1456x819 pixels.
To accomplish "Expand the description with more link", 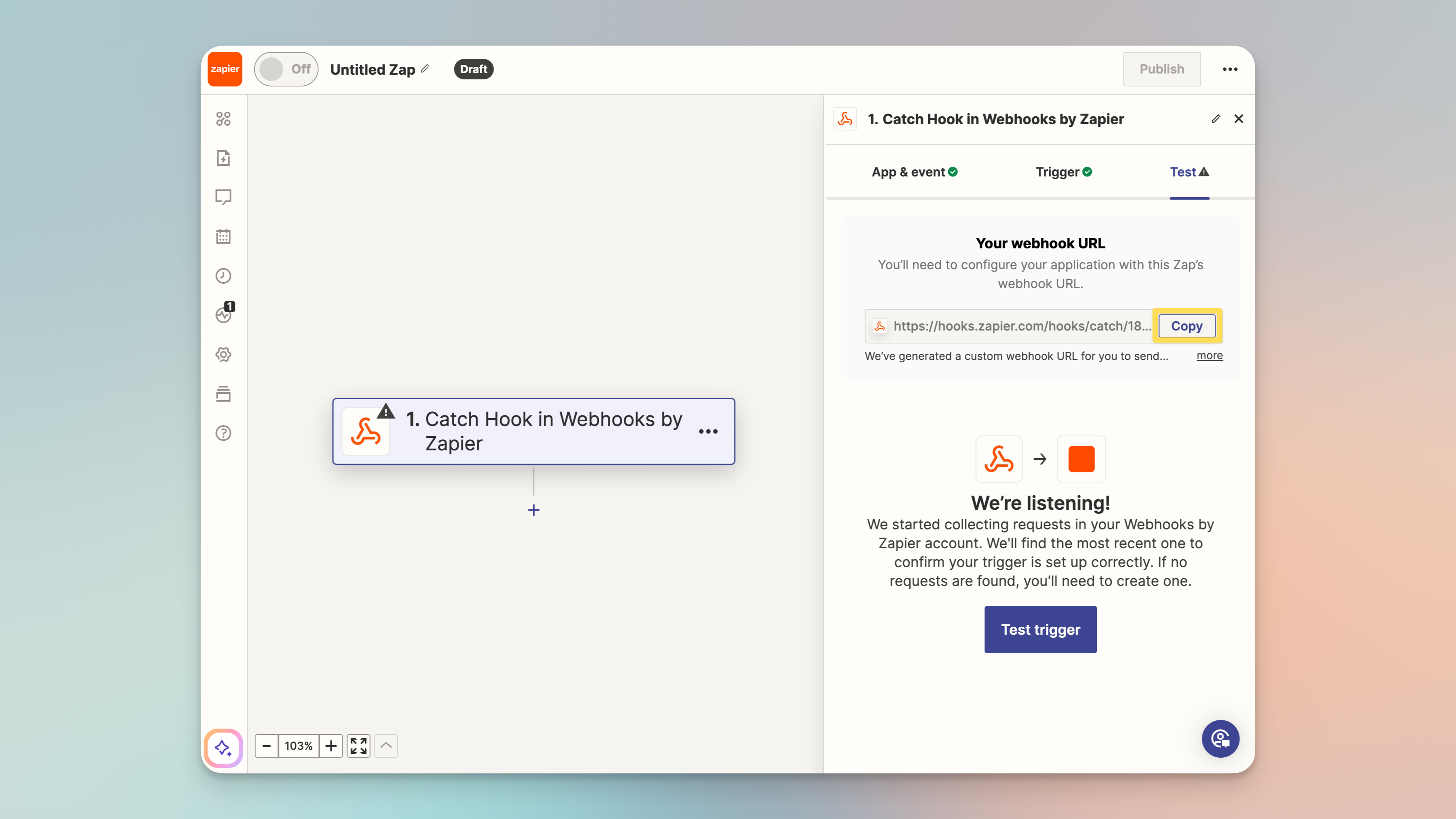I will point(1210,356).
